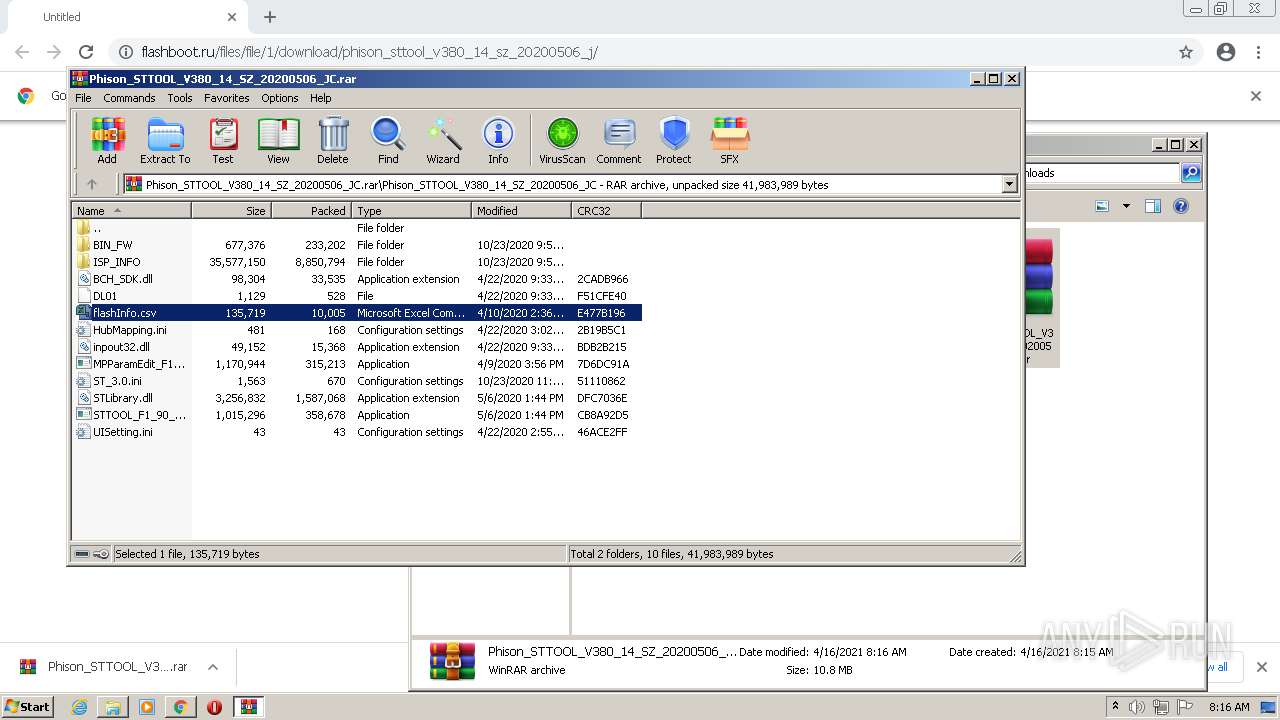
Task: Sort by the Name column header
Action: (x=132, y=211)
